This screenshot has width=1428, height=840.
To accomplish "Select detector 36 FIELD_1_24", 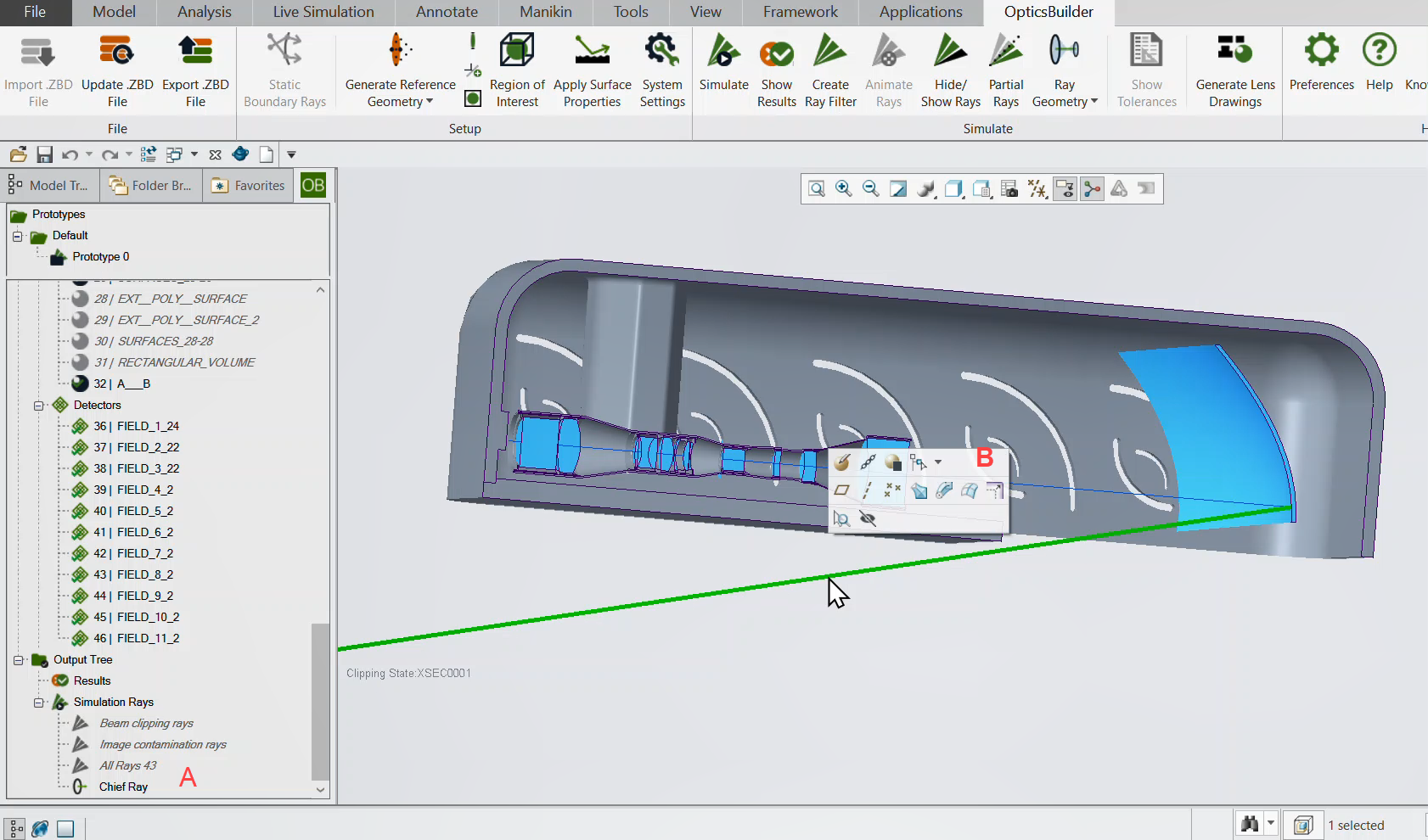I will point(136,426).
